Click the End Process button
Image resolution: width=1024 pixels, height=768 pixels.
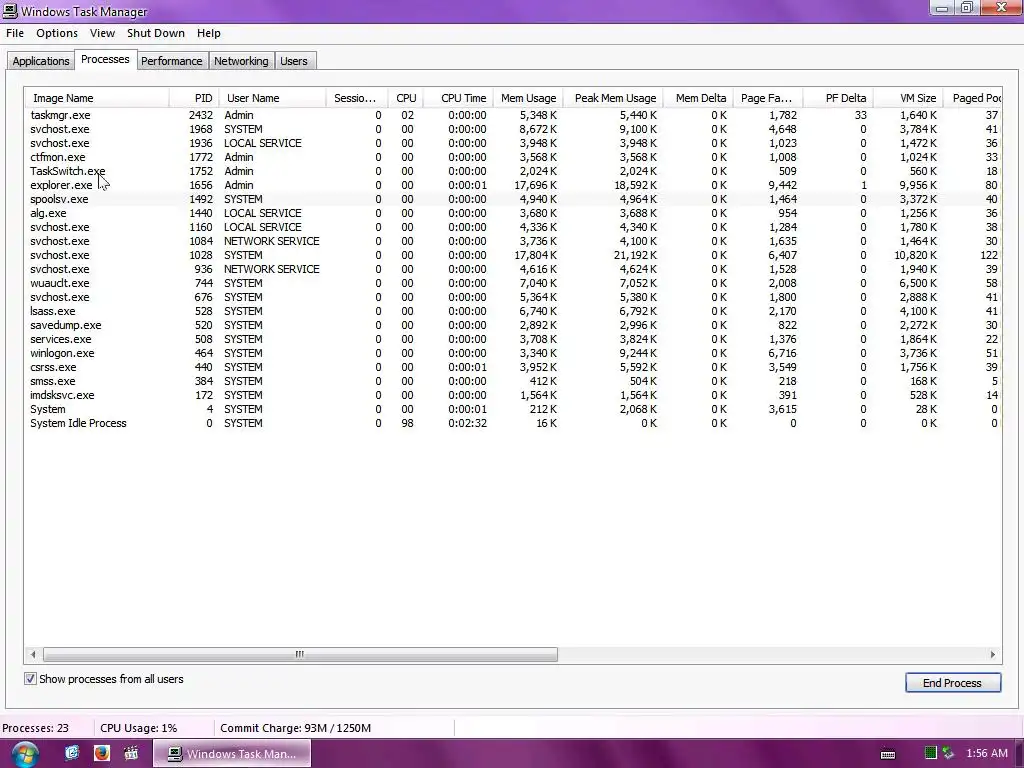(x=952, y=682)
